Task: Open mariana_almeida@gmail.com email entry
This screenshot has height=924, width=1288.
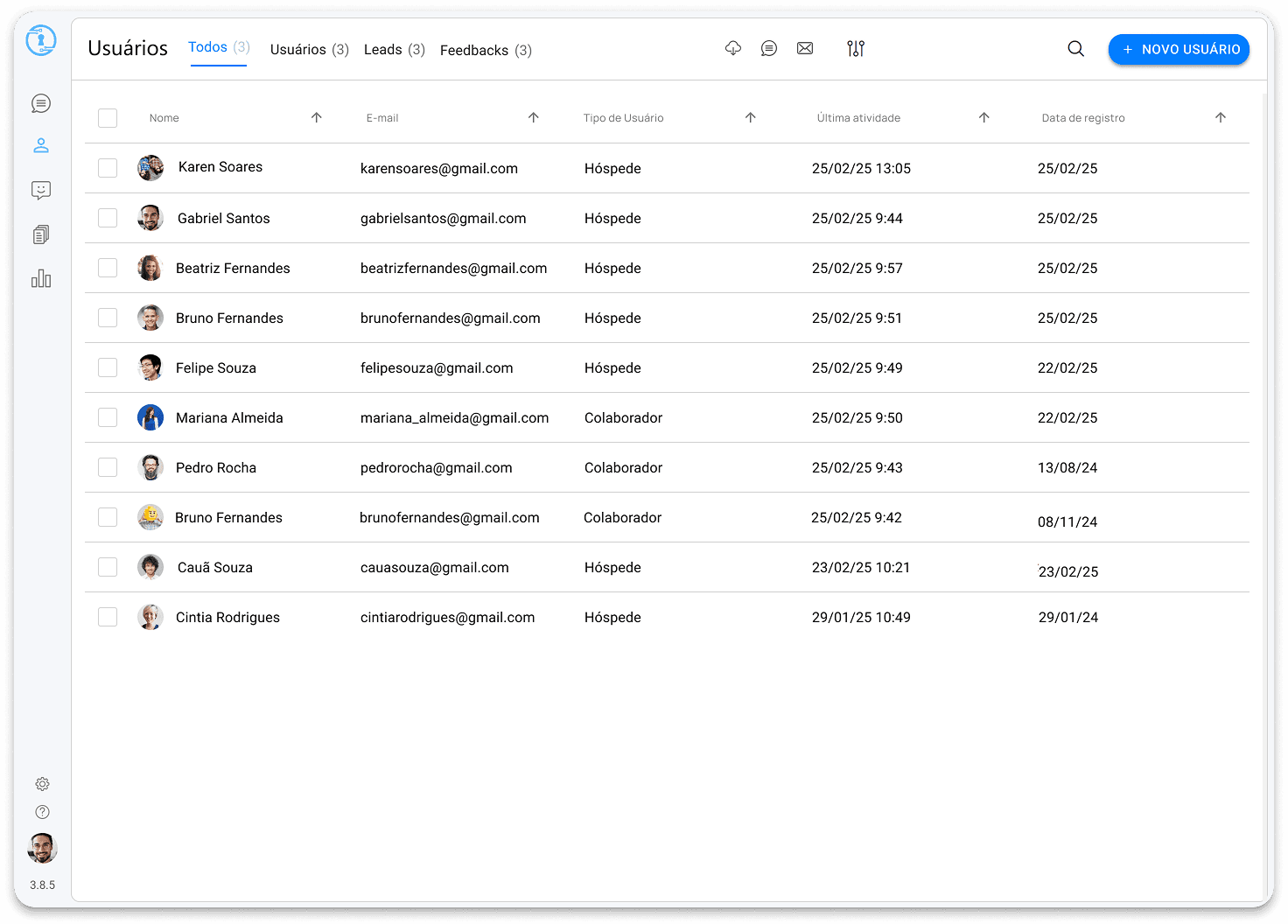Action: 454,418
